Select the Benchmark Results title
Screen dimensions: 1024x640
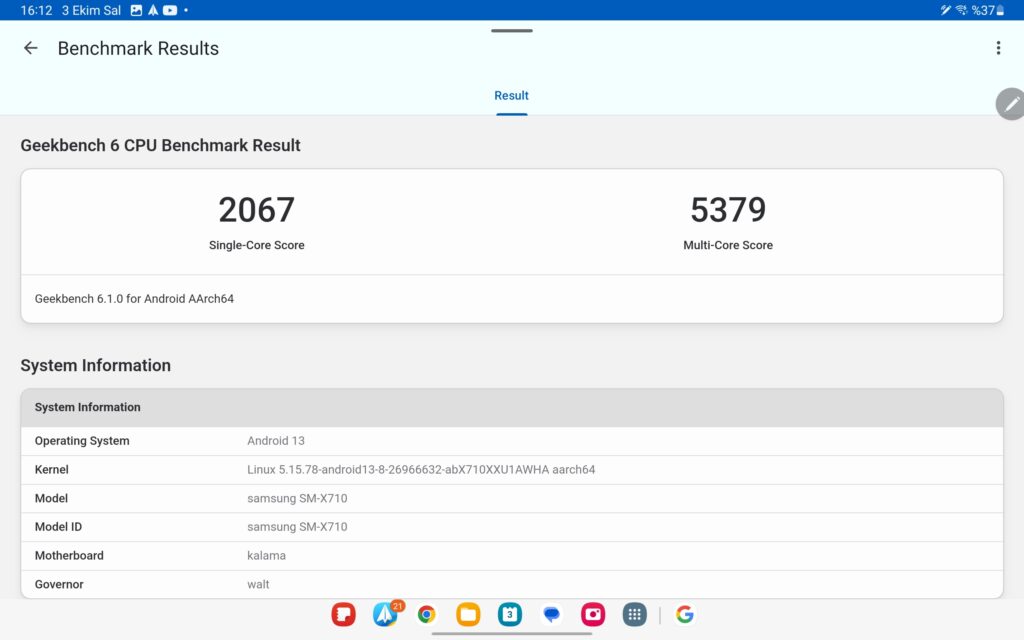click(138, 48)
